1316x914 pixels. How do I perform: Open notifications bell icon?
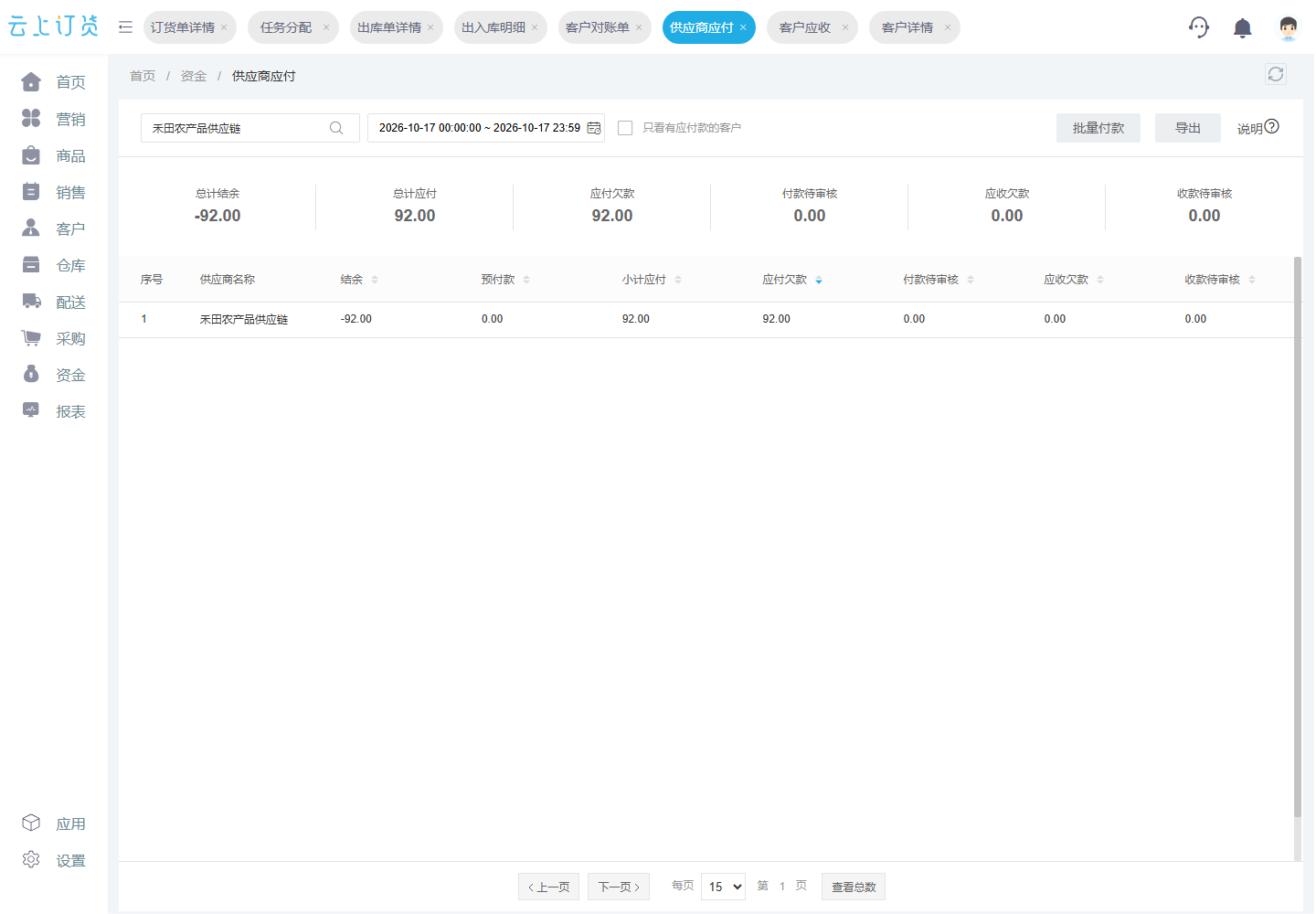coord(1243,28)
